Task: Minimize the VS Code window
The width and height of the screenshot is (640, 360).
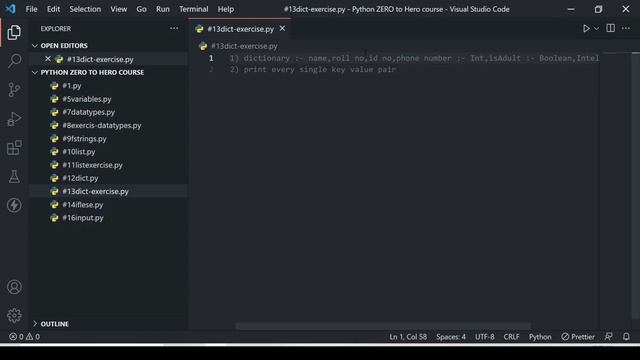Action: click(x=571, y=9)
